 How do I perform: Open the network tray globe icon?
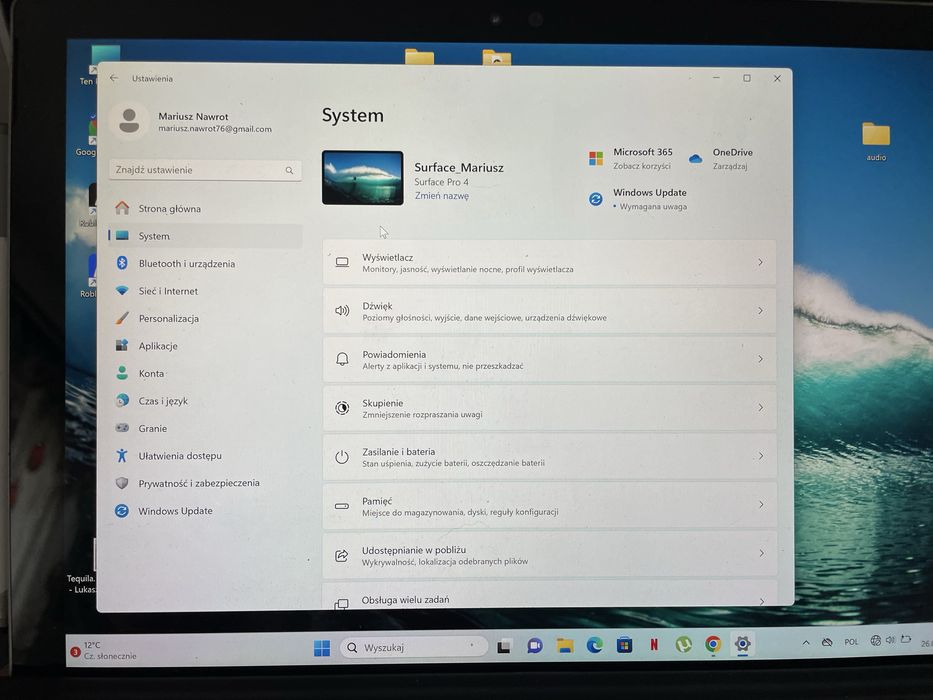pos(875,640)
